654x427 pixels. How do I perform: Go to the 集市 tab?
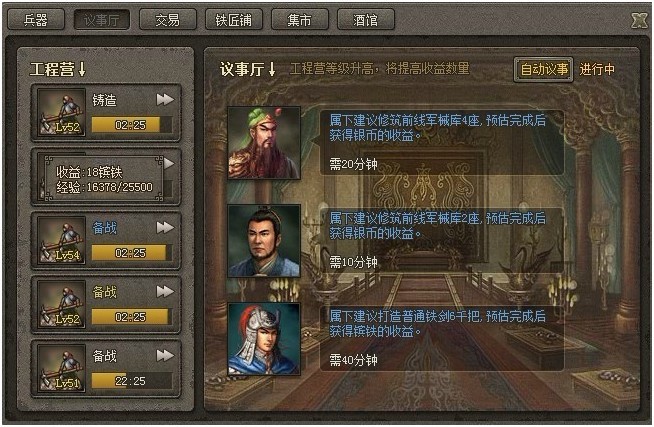pyautogui.click(x=300, y=20)
